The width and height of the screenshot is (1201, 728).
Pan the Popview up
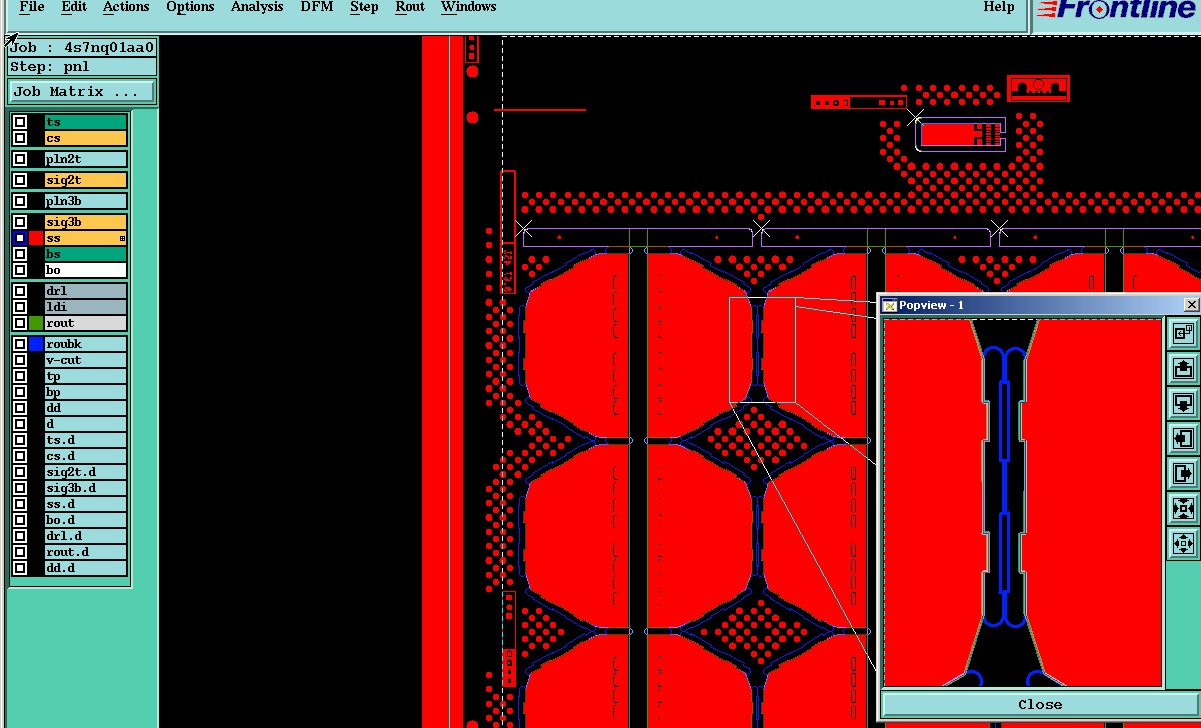point(1183,368)
